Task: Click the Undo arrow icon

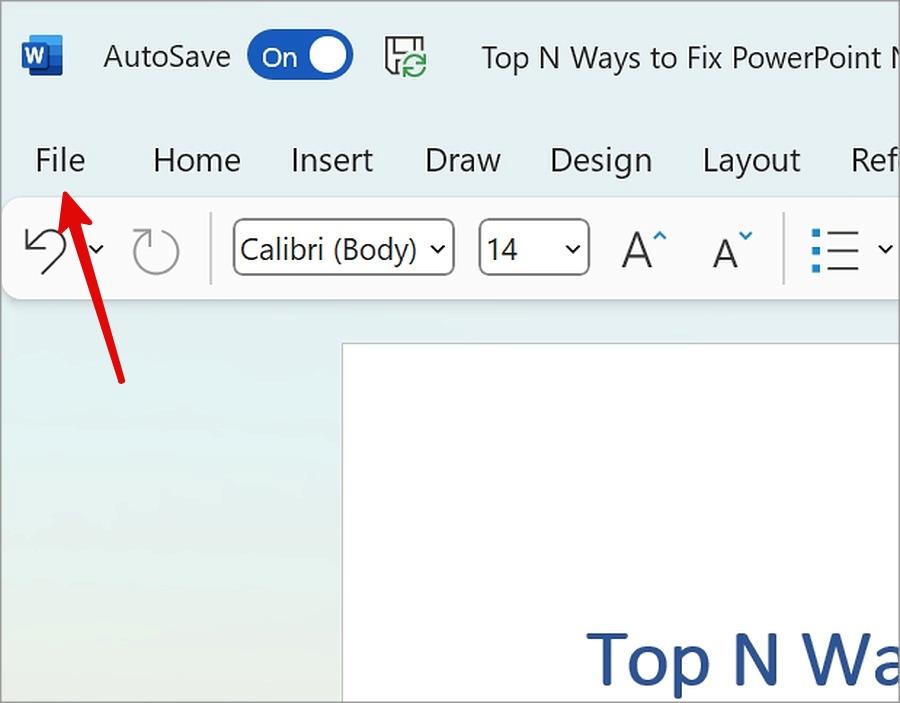Action: pyautogui.click(x=45, y=250)
